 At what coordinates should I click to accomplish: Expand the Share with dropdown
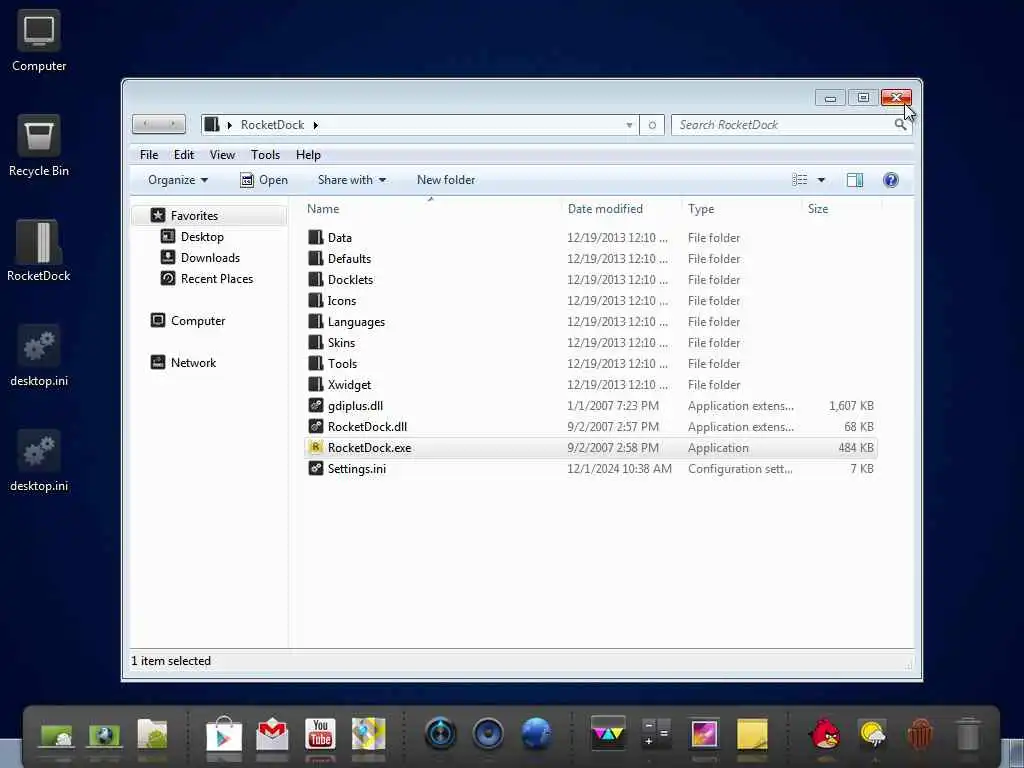click(352, 180)
